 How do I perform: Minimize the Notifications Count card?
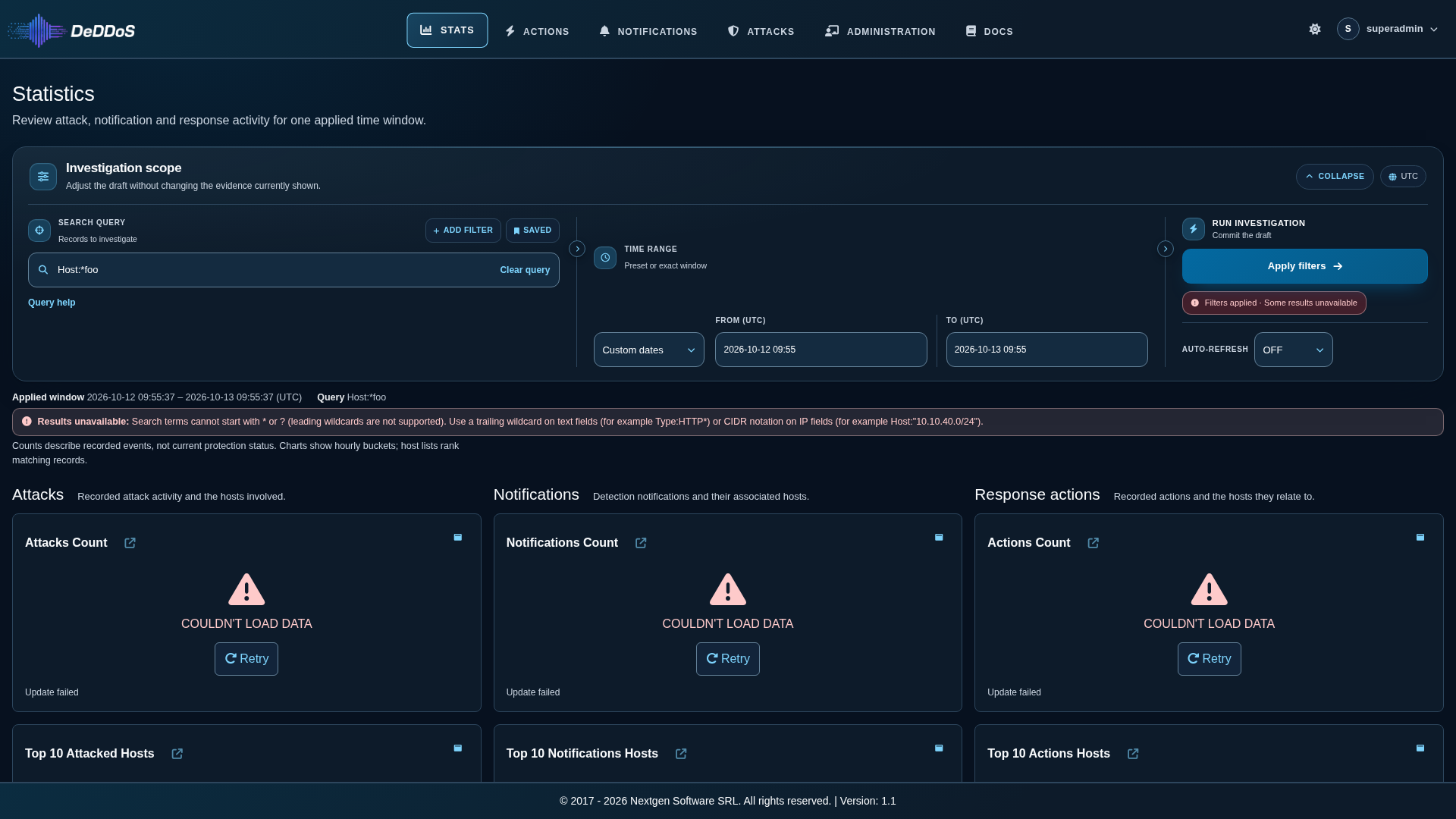939,537
